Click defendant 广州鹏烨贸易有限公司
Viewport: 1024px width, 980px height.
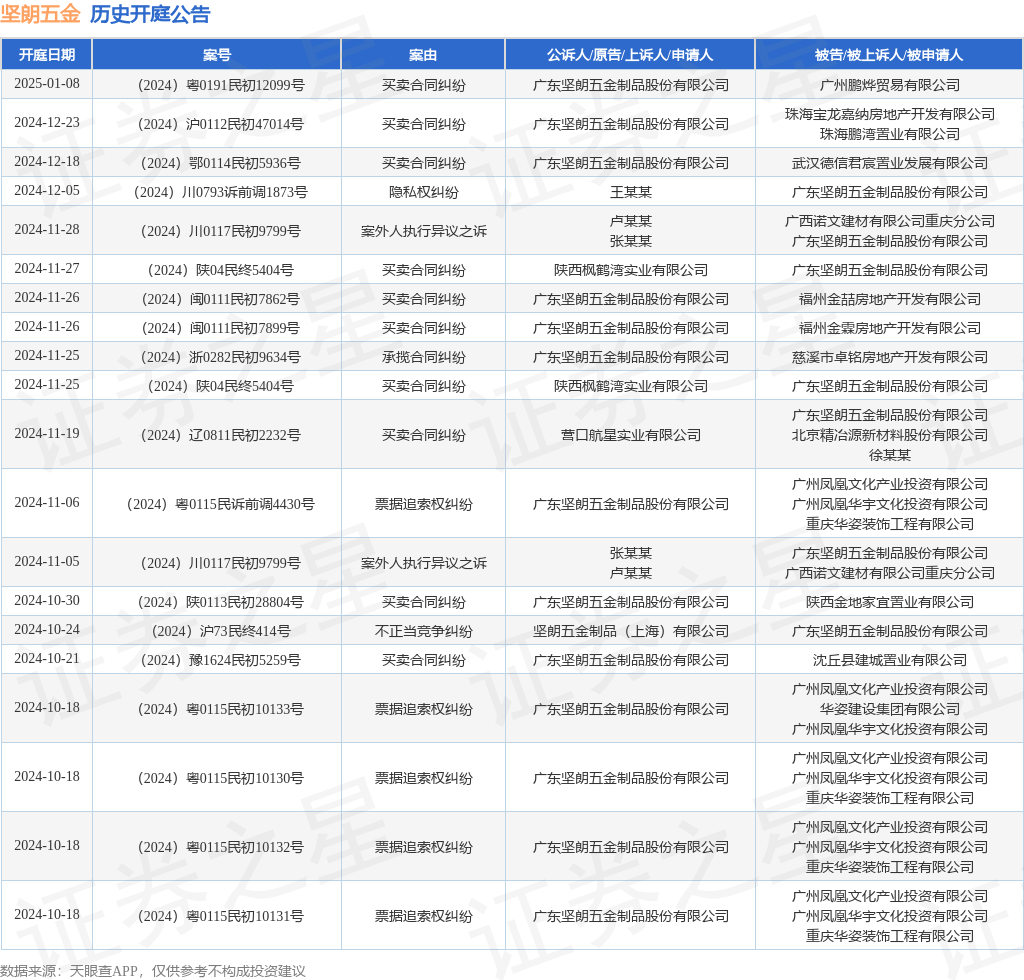coord(889,85)
